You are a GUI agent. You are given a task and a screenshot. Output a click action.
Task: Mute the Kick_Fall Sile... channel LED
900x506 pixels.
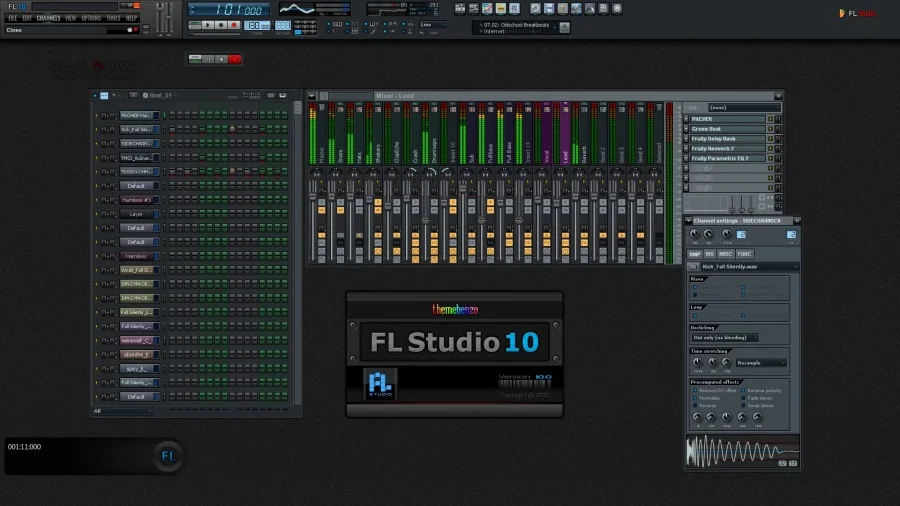(96, 130)
